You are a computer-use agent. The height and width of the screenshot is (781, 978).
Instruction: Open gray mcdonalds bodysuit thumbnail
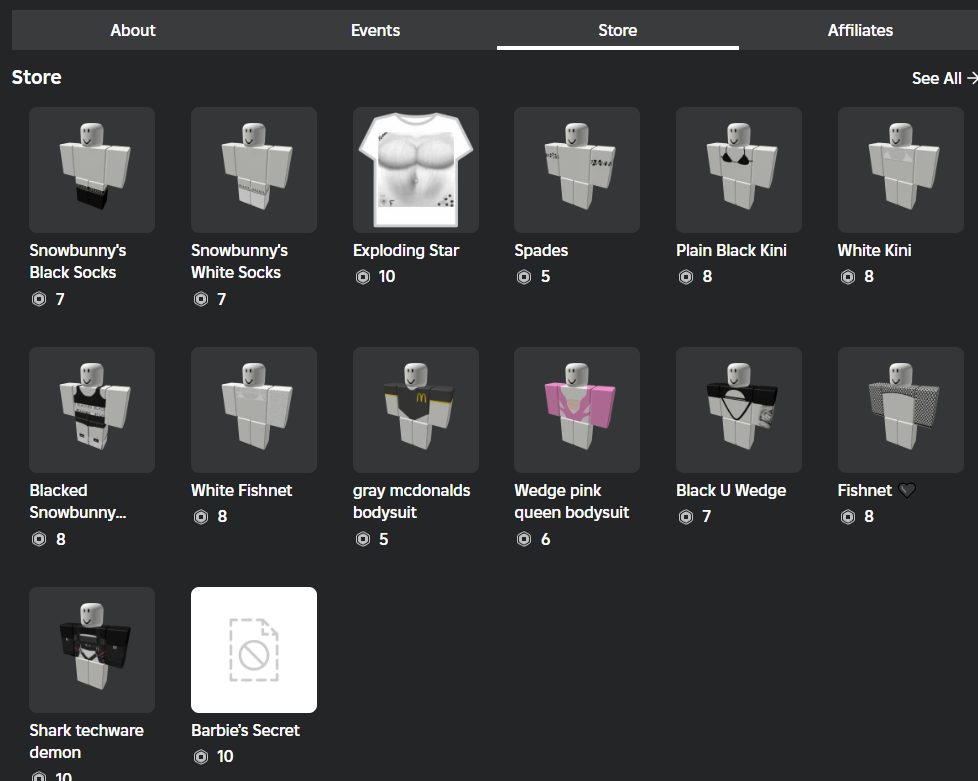[416, 410]
